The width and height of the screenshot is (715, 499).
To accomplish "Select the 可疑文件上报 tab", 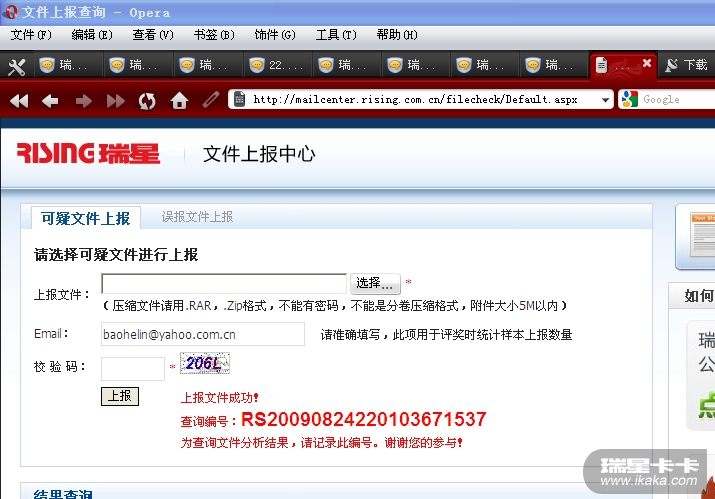I will [x=86, y=218].
